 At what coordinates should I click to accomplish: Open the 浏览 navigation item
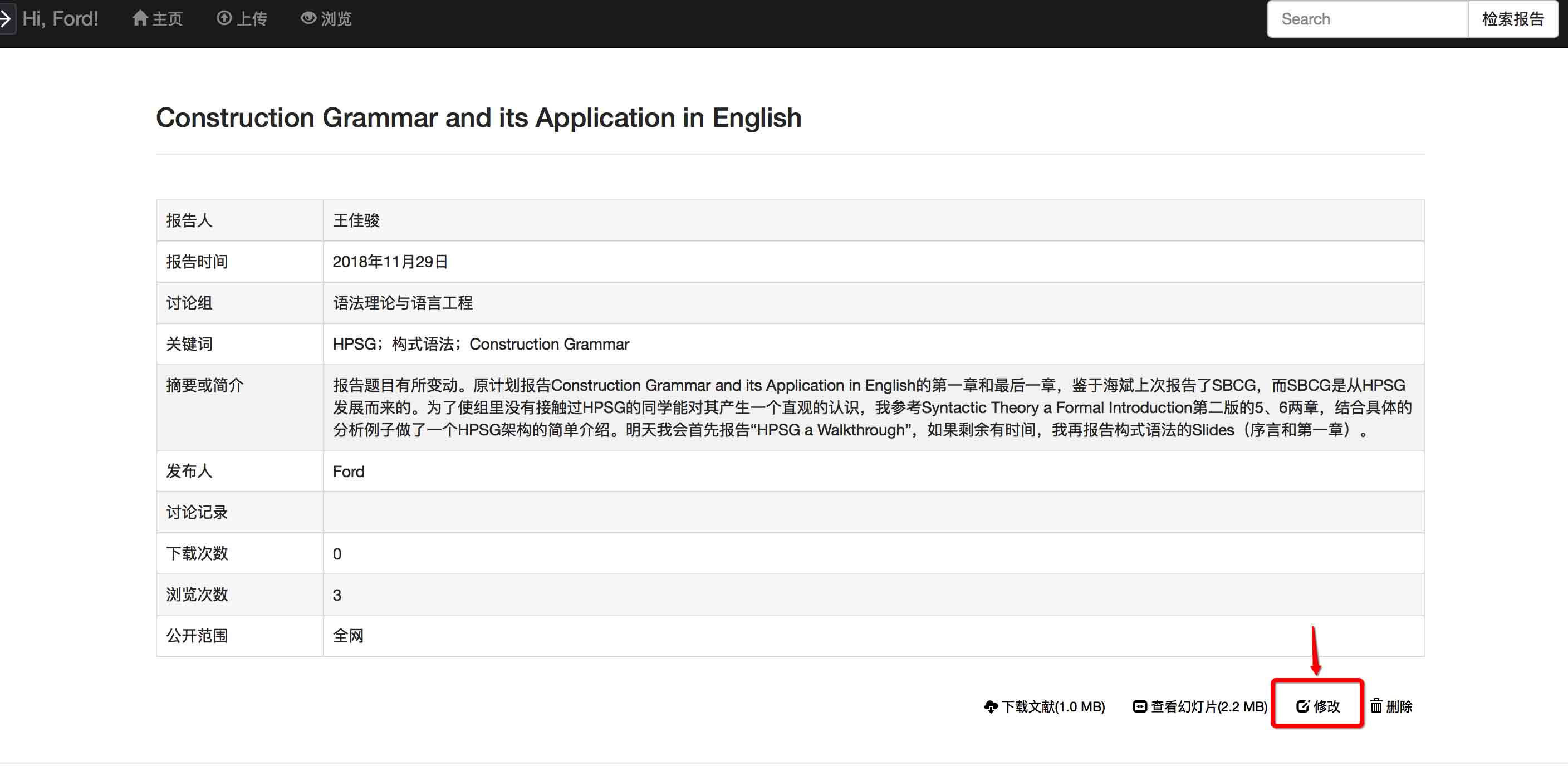coord(336,19)
